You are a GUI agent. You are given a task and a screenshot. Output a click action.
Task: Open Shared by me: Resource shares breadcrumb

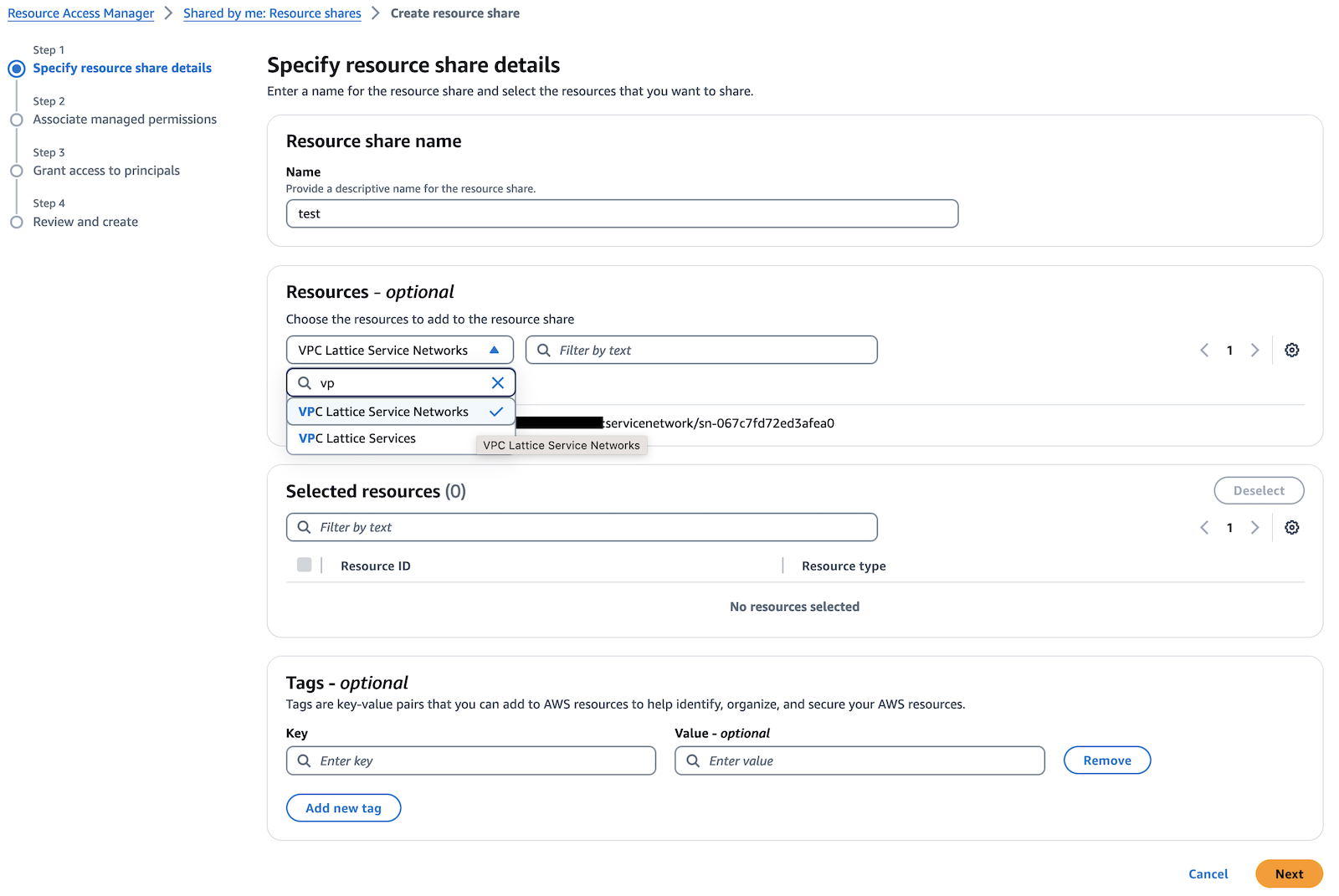click(x=272, y=13)
